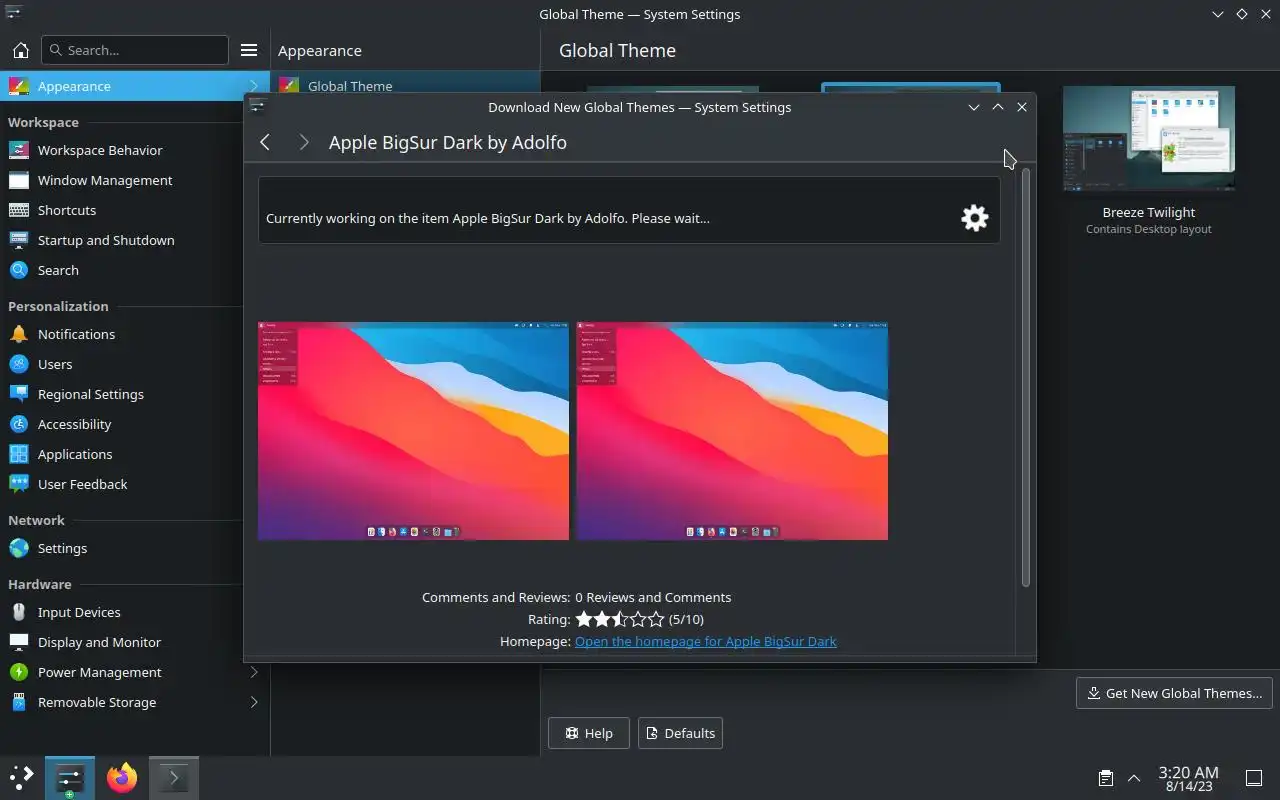
Task: Click the Removable Storage icon
Action: coord(19,702)
